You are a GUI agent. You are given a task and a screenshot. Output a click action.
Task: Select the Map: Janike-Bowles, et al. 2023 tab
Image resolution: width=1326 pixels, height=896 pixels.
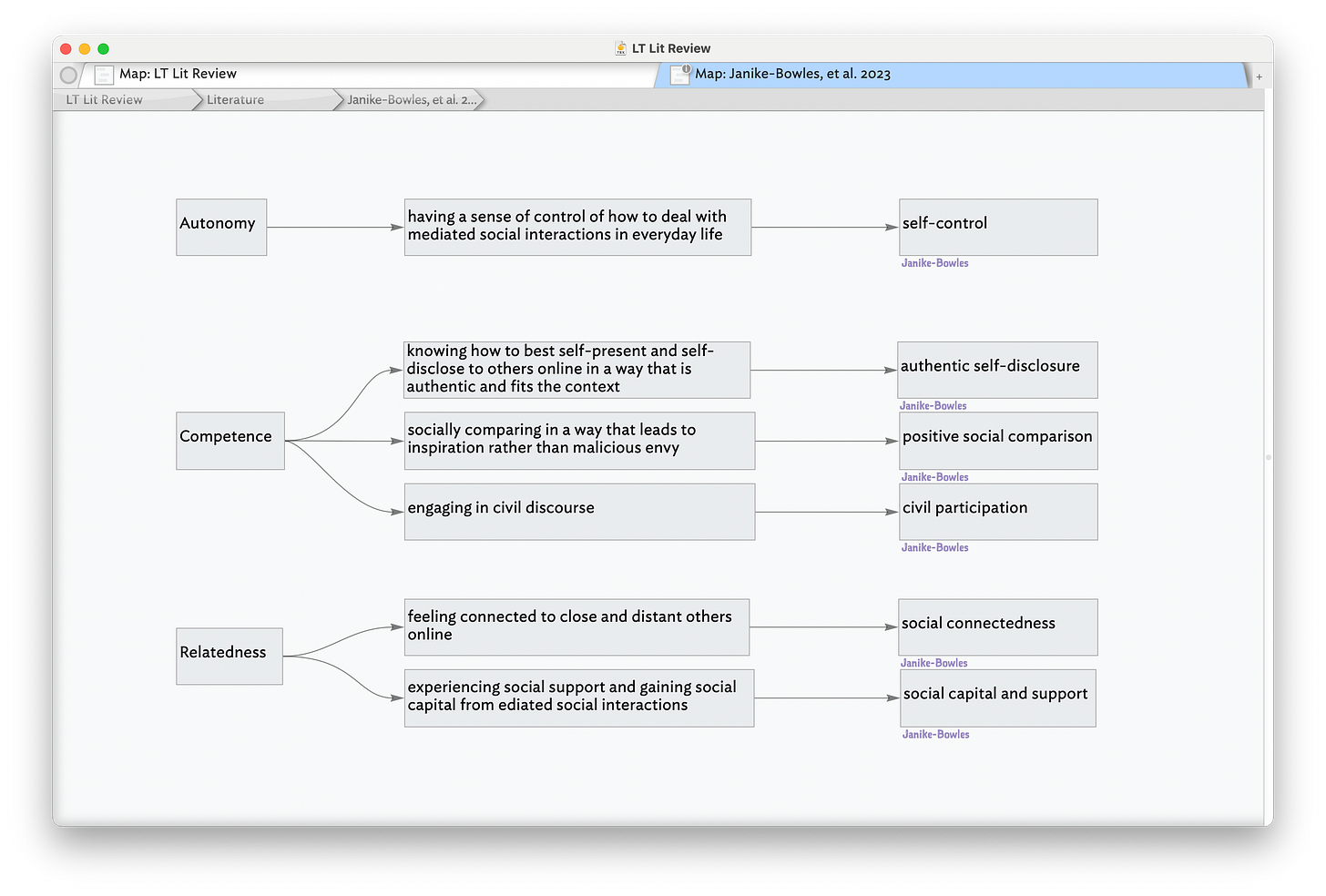pyautogui.click(x=952, y=75)
